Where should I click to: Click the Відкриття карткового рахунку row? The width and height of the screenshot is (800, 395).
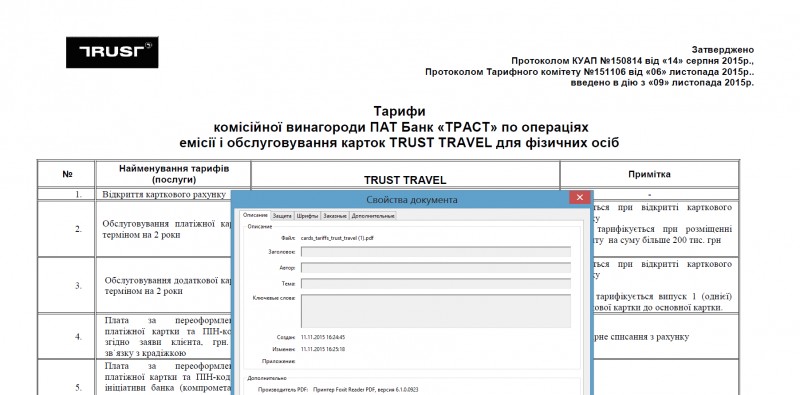coord(163,194)
